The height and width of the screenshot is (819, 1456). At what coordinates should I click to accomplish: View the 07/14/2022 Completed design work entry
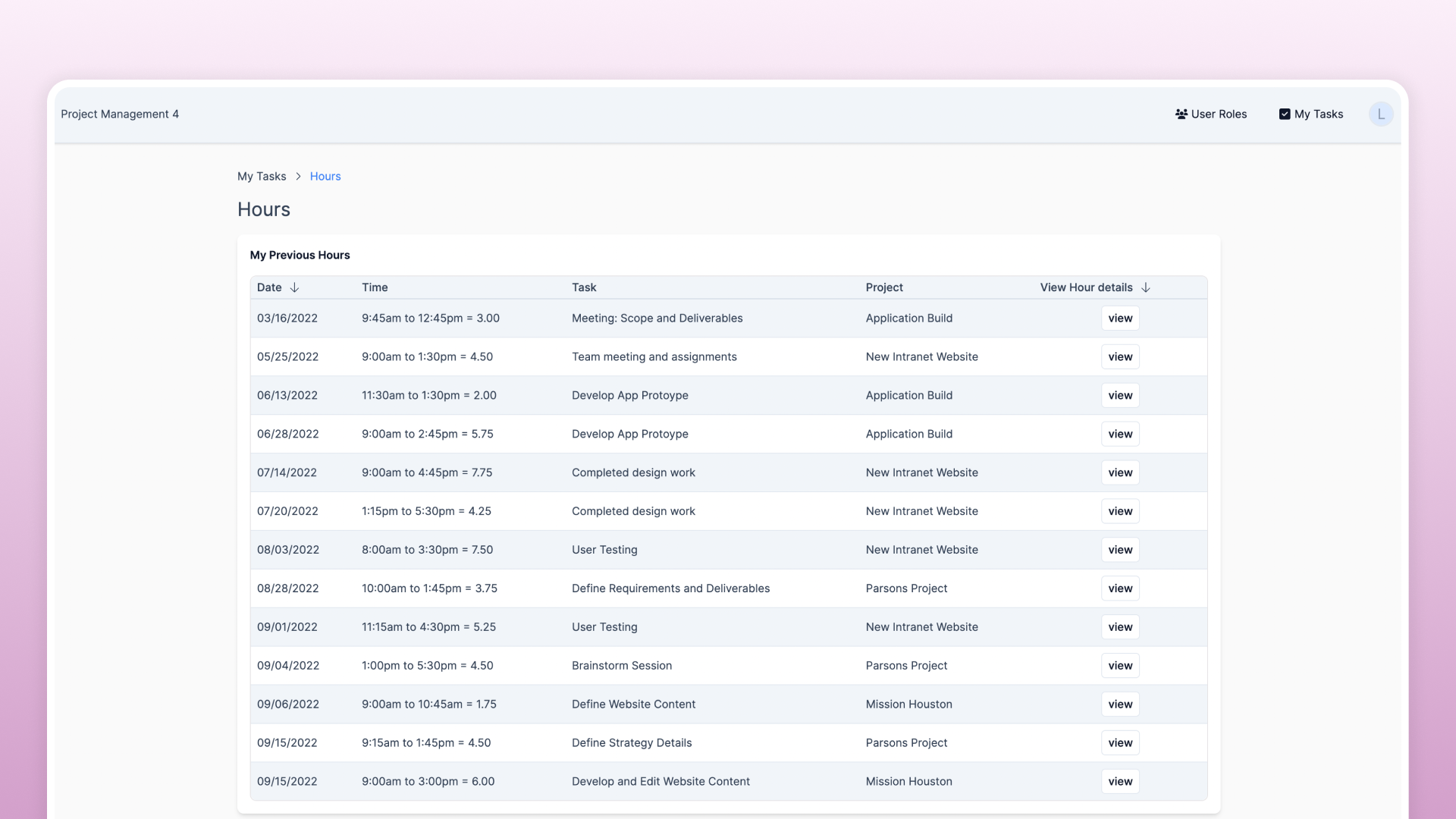point(1119,473)
